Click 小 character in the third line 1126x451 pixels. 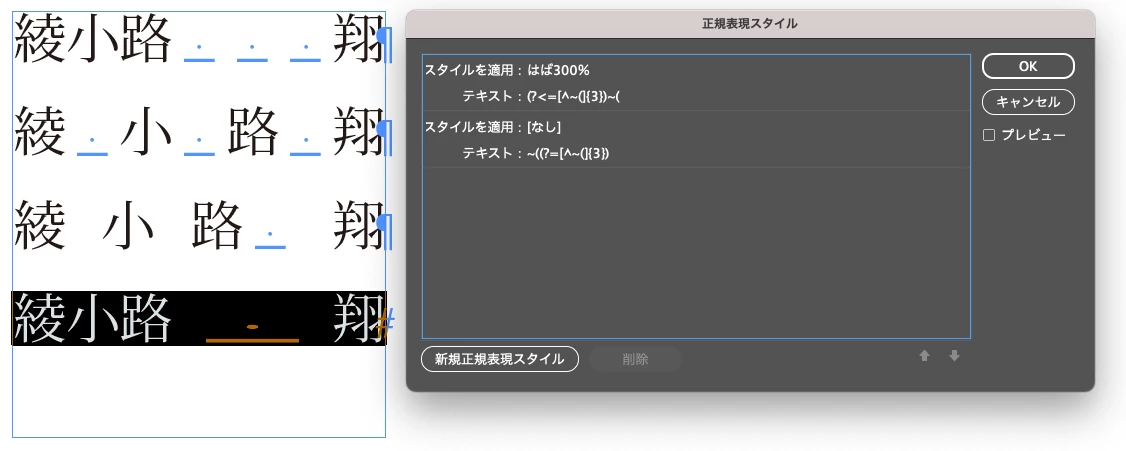click(x=128, y=224)
